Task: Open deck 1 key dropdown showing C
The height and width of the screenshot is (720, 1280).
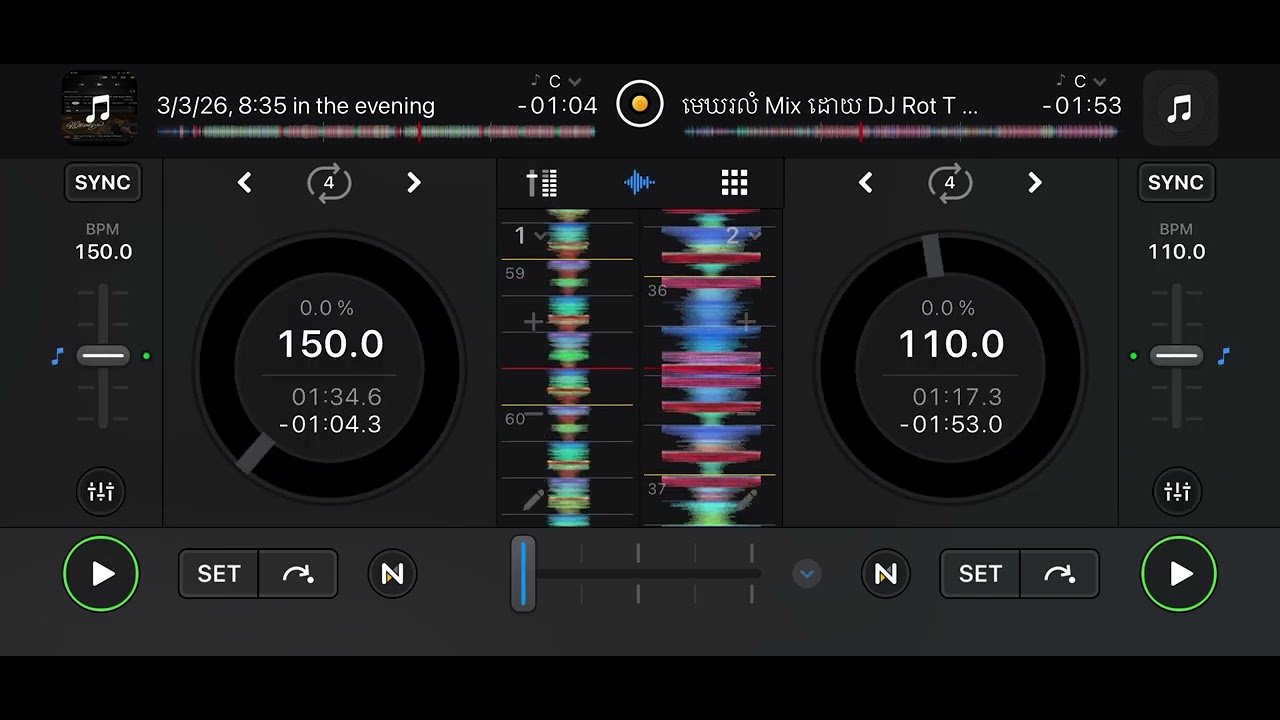Action: (558, 82)
